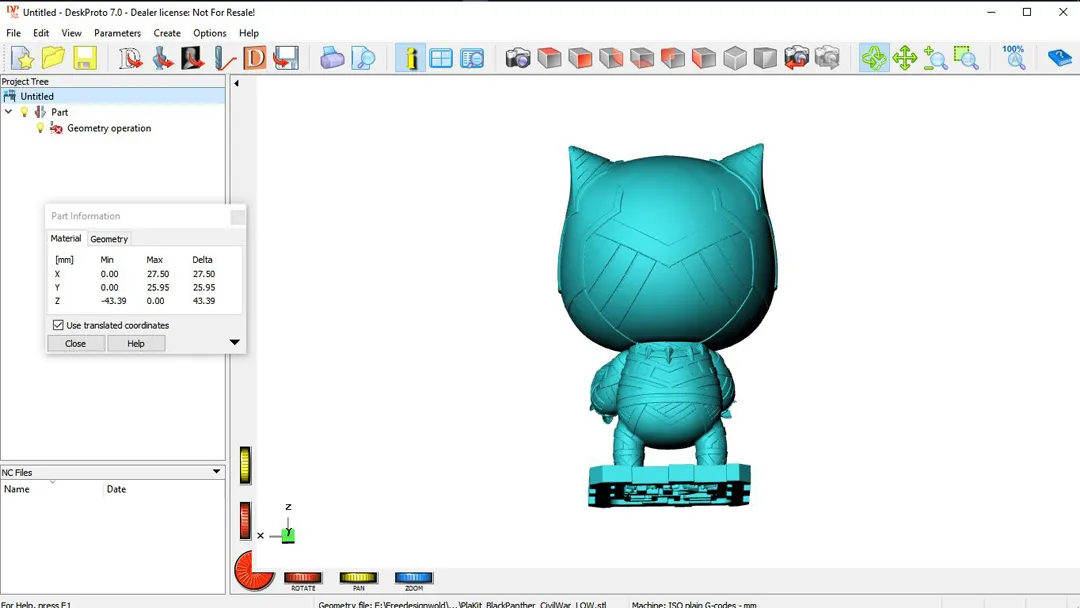Collapse the Part tree node
The image size is (1080, 608).
8,112
